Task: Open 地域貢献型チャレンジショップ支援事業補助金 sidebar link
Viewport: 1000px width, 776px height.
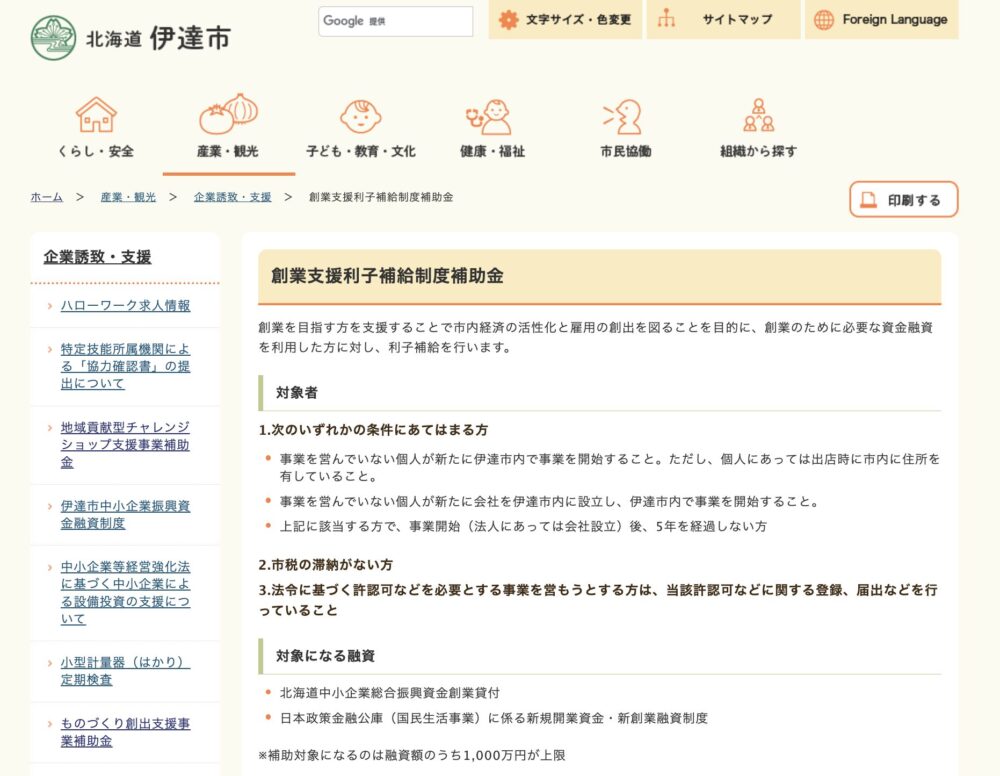Action: tap(124, 445)
